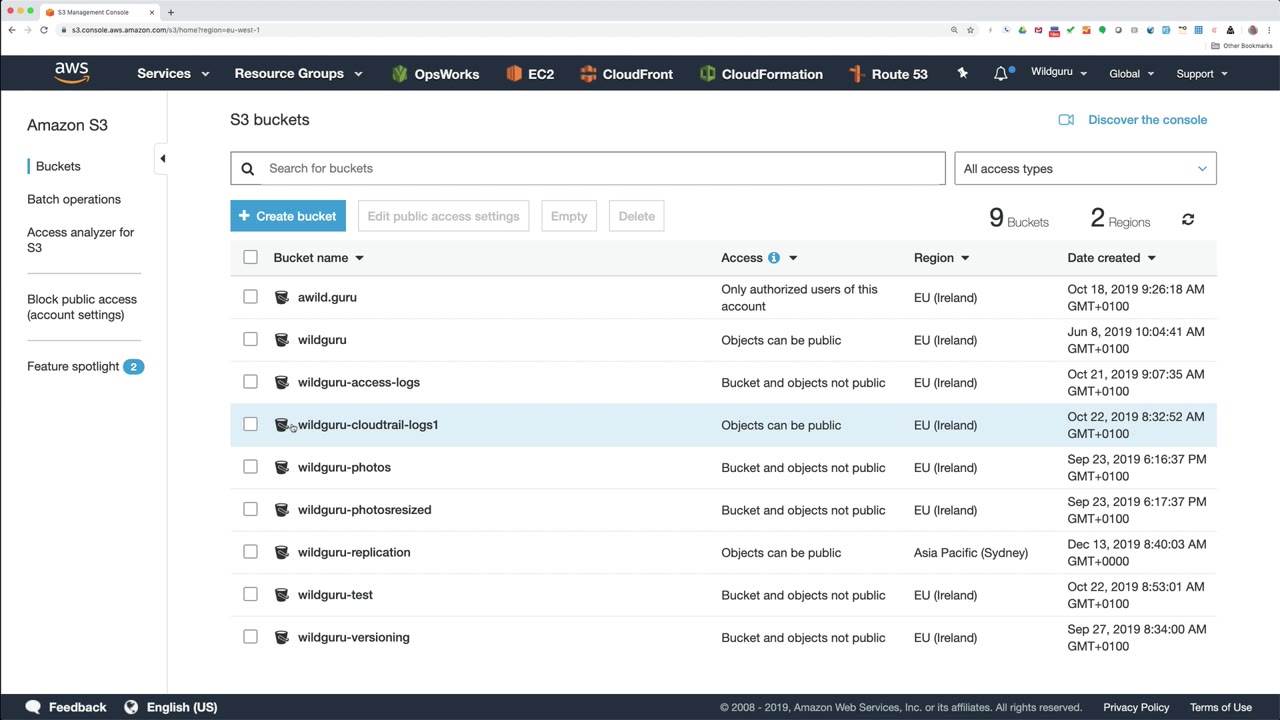Click the pin shortcuts icon
The width and height of the screenshot is (1280, 720).
962,73
